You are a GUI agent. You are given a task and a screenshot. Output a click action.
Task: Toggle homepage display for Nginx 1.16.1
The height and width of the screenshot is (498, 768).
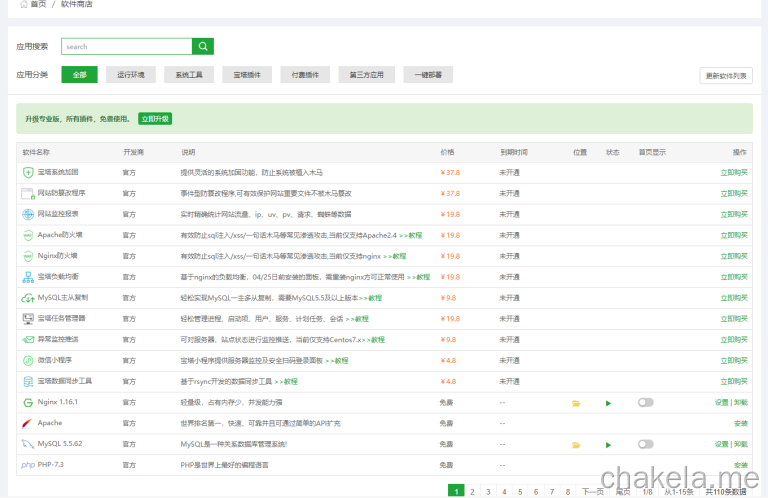646,403
